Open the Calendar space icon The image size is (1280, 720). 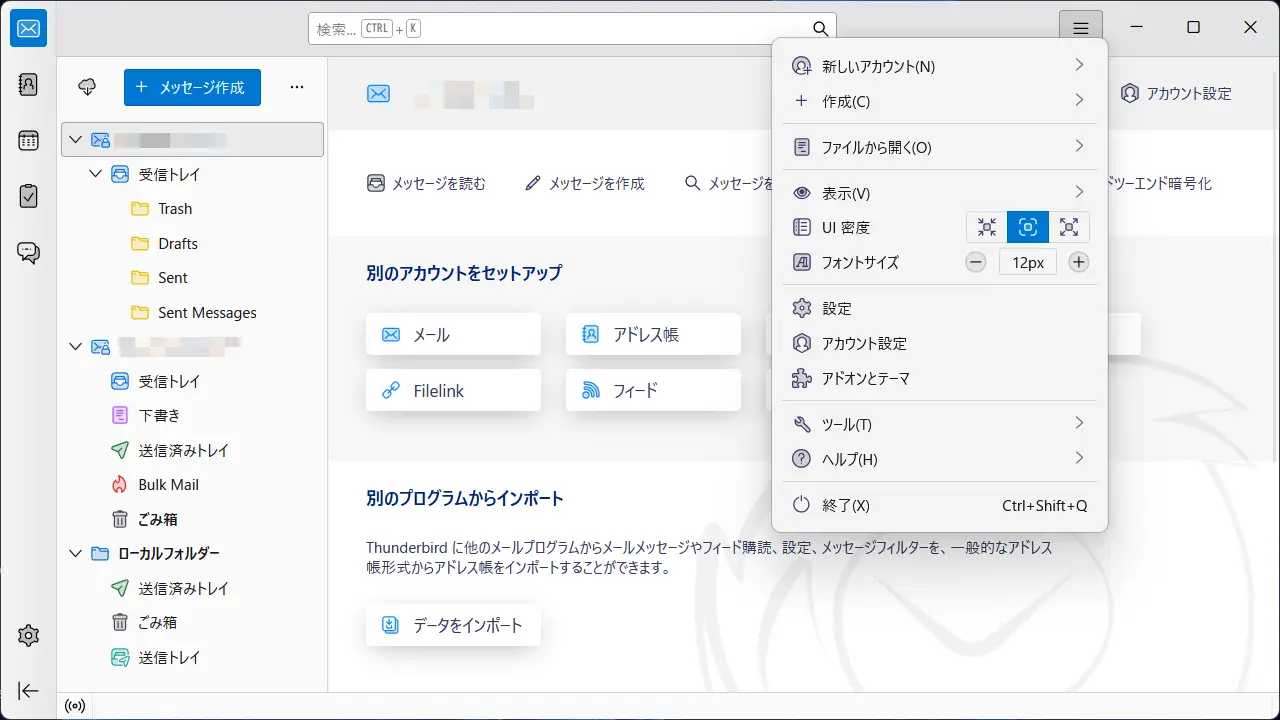point(28,141)
